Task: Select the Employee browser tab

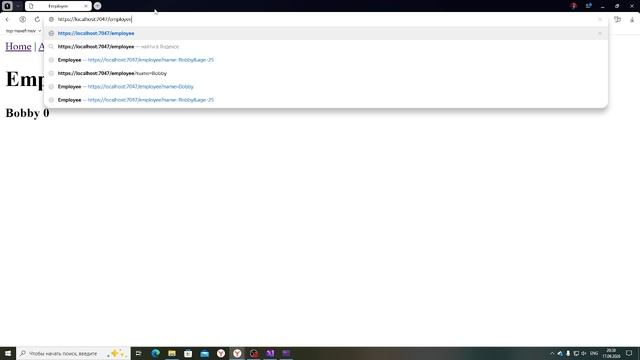Action: coord(58,6)
